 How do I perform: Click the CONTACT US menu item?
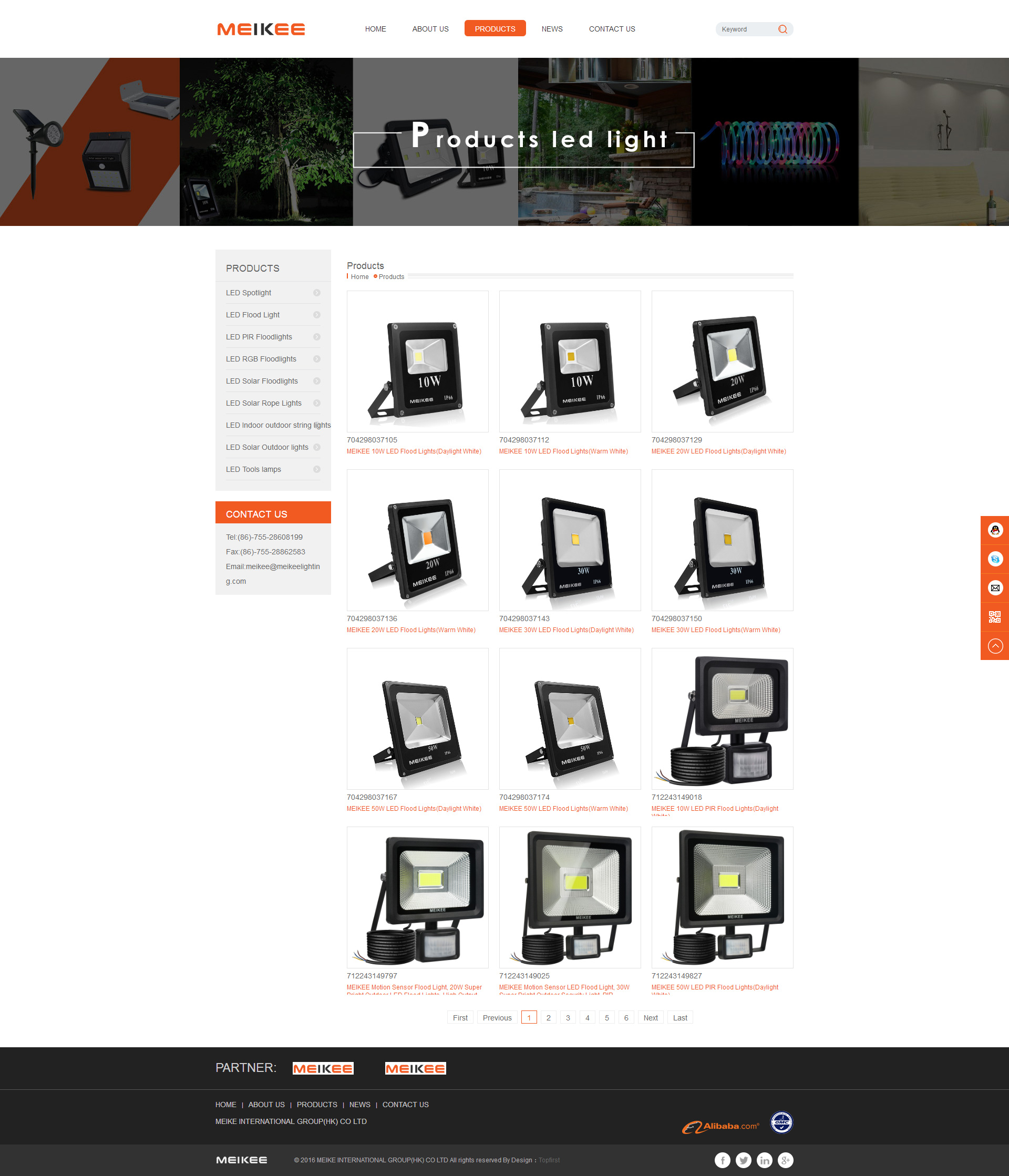(612, 28)
